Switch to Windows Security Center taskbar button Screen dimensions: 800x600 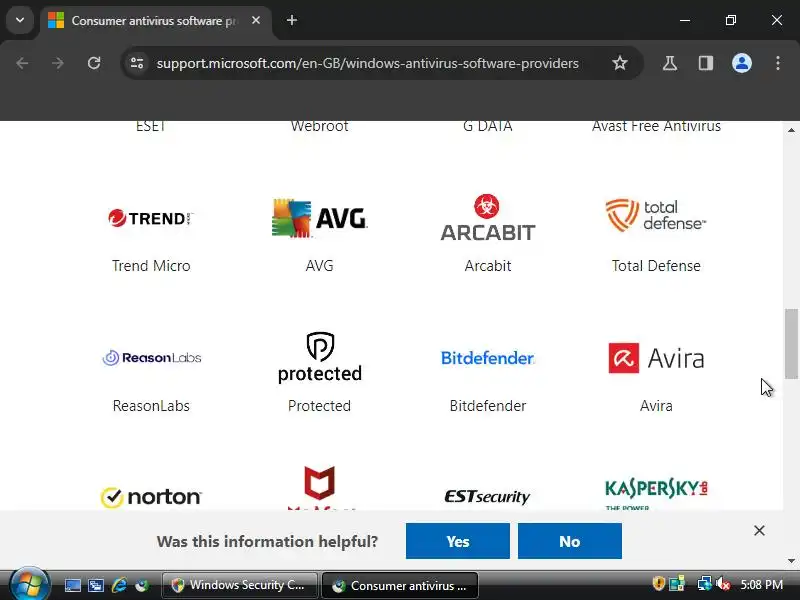[x=240, y=585]
